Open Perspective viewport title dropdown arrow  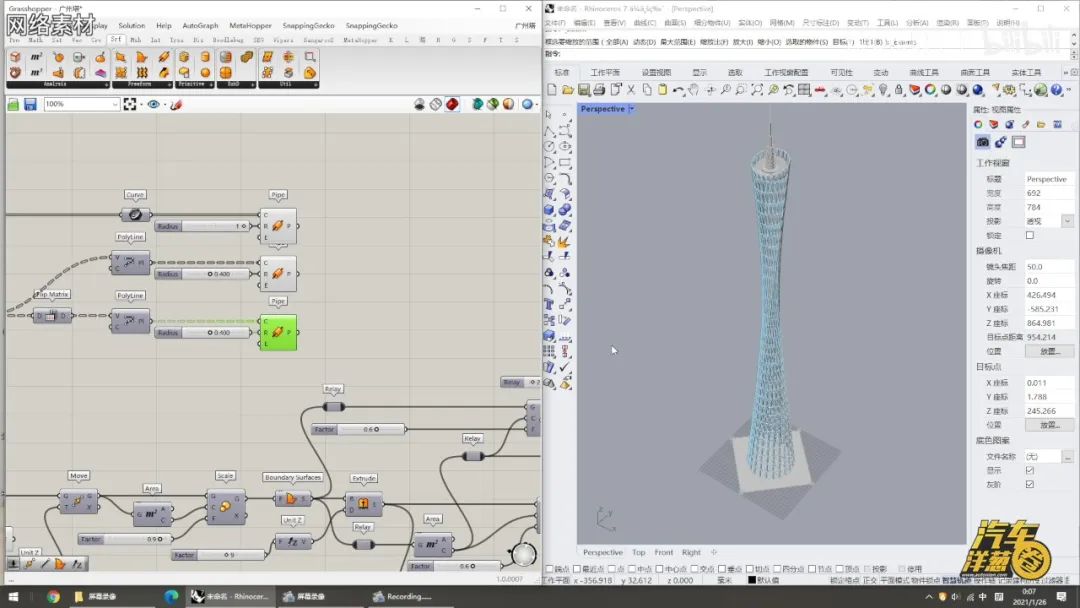632,109
